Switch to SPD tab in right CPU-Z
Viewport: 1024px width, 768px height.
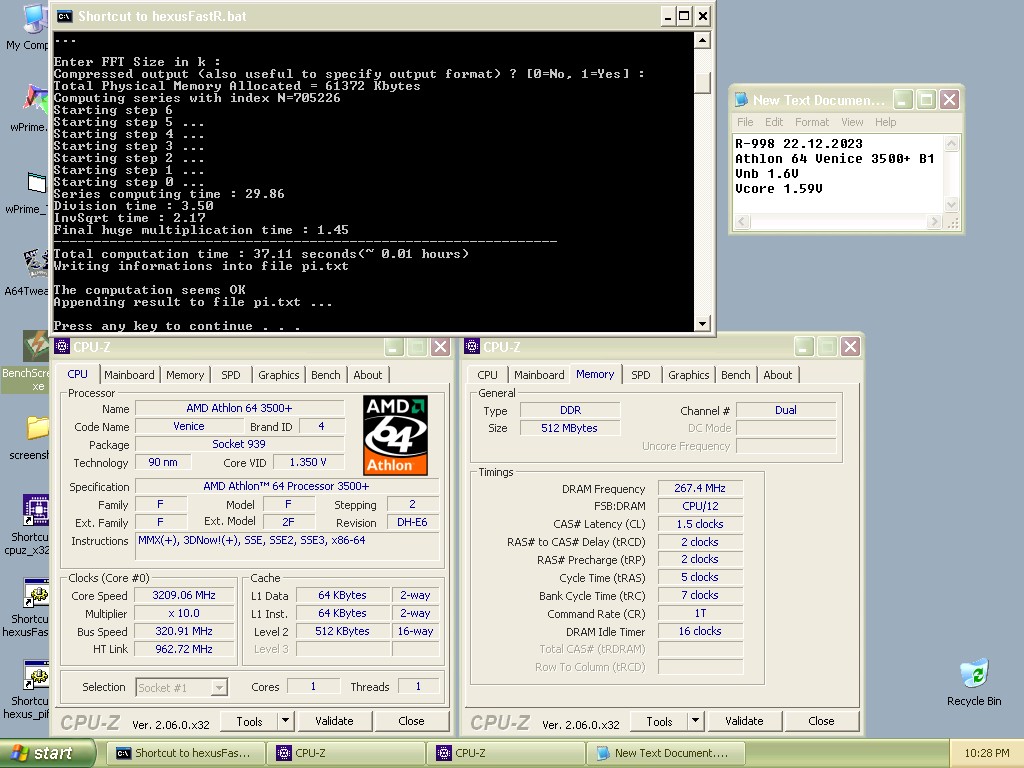(641, 375)
